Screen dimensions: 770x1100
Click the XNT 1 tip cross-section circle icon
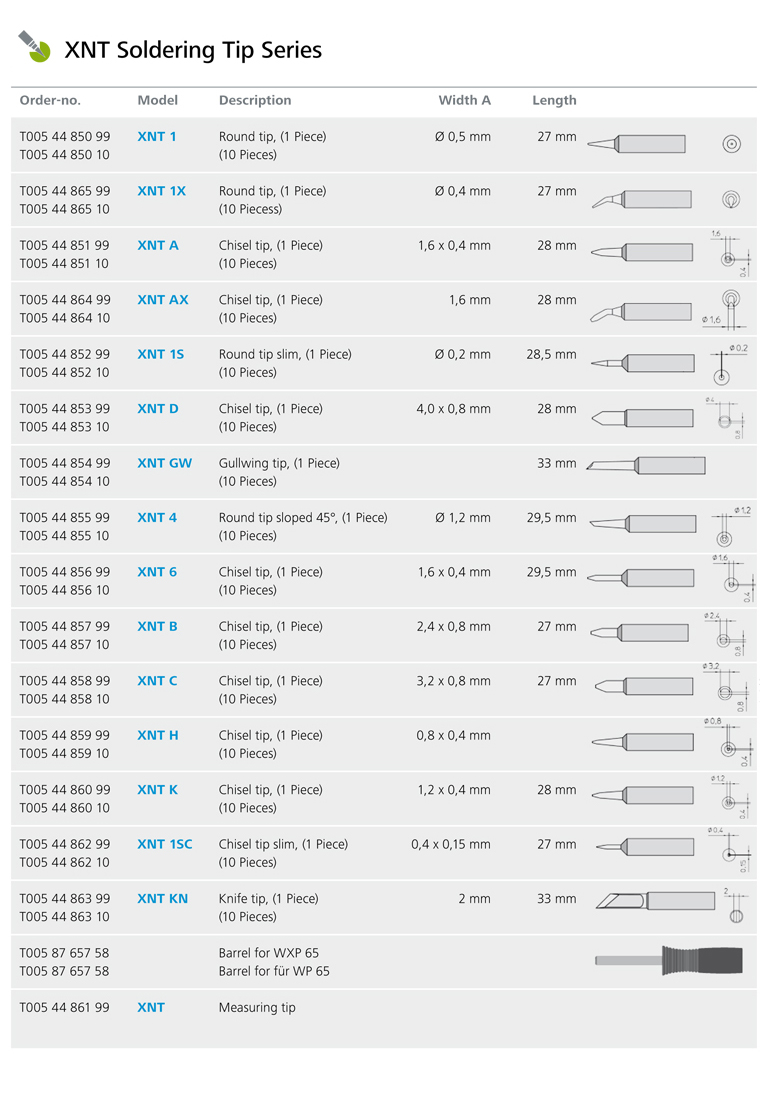point(731,145)
